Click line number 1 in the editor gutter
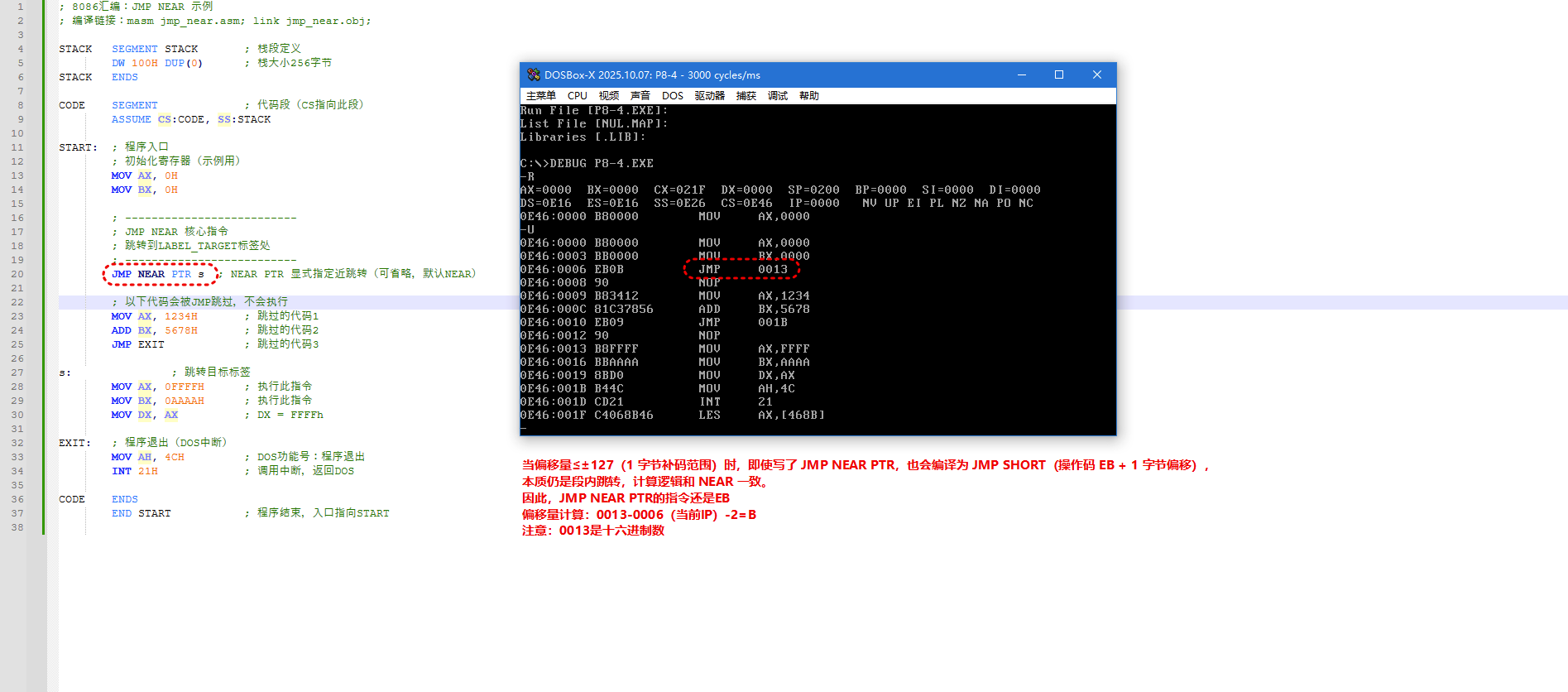Screen dimensions: 1568x692 click(20, 7)
